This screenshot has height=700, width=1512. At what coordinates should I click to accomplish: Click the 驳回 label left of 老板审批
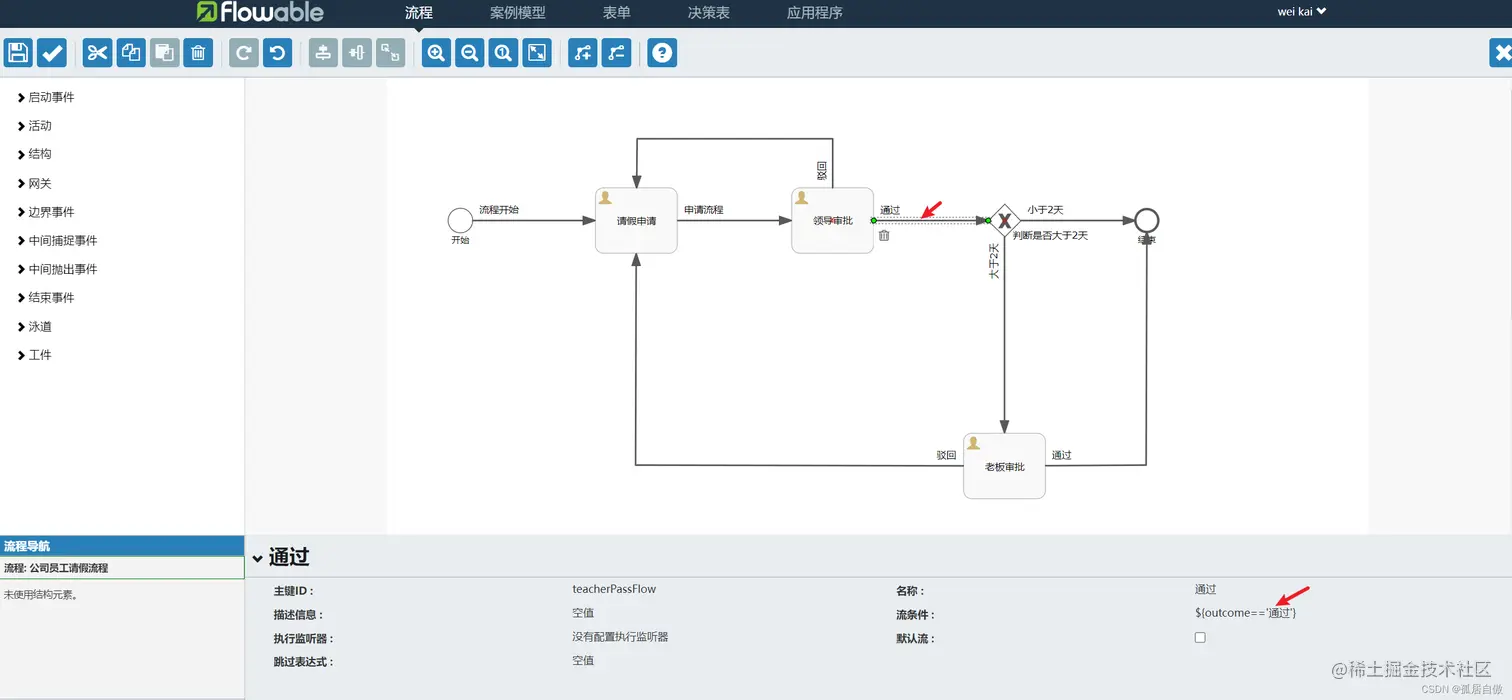[946, 455]
